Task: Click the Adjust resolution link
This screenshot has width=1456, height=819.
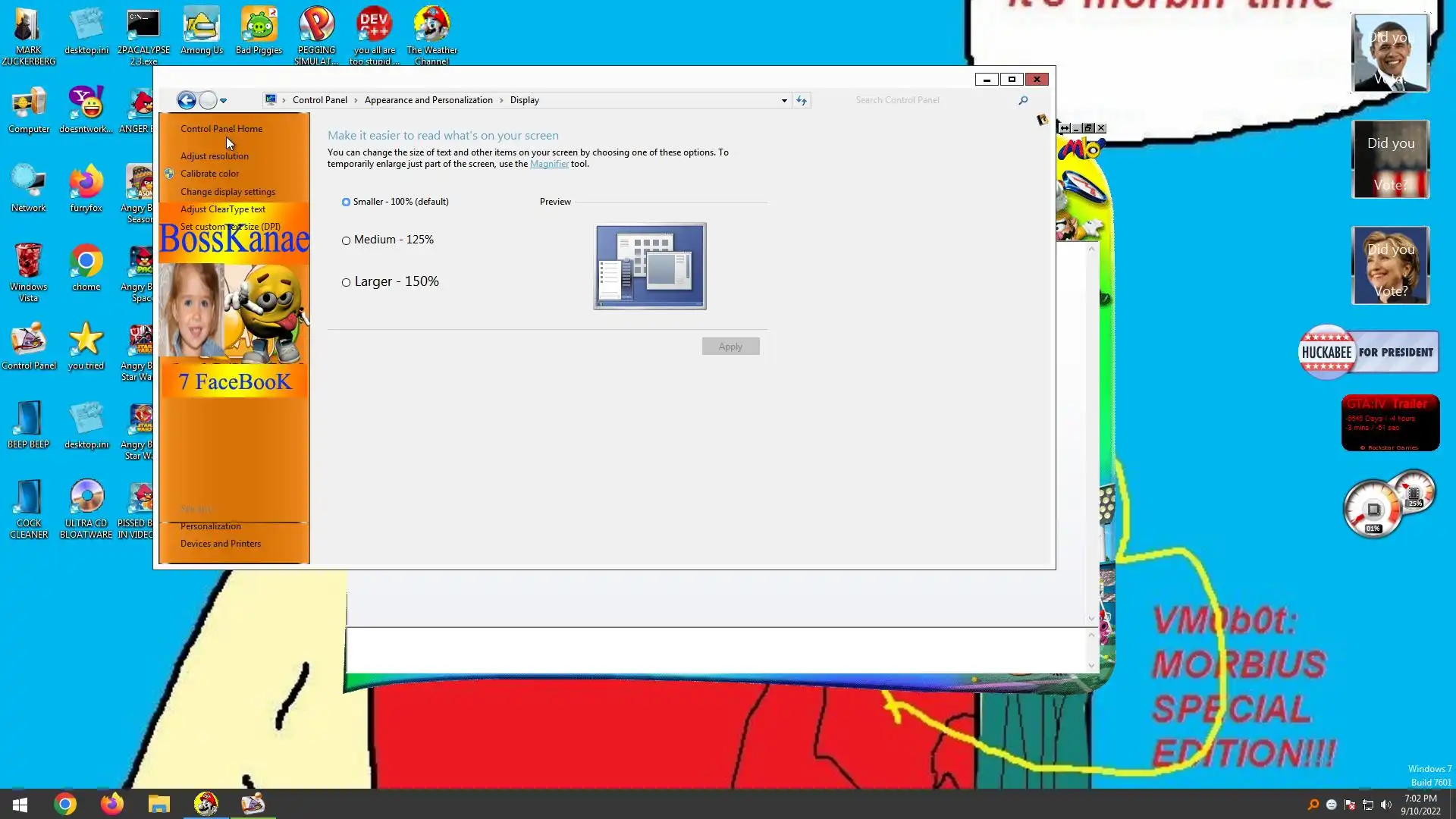Action: tap(215, 156)
